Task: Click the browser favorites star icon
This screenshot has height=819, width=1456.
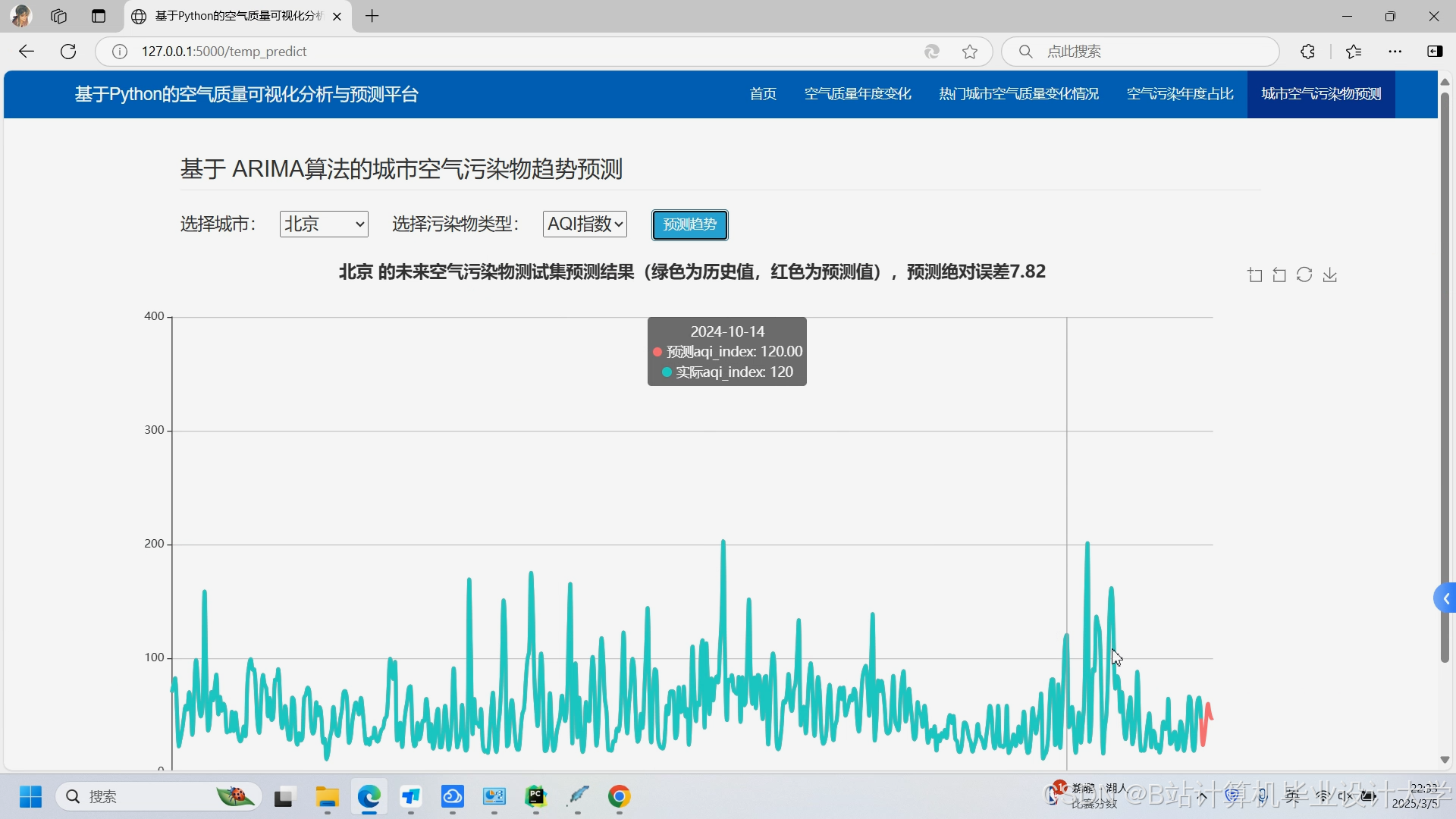Action: click(970, 52)
